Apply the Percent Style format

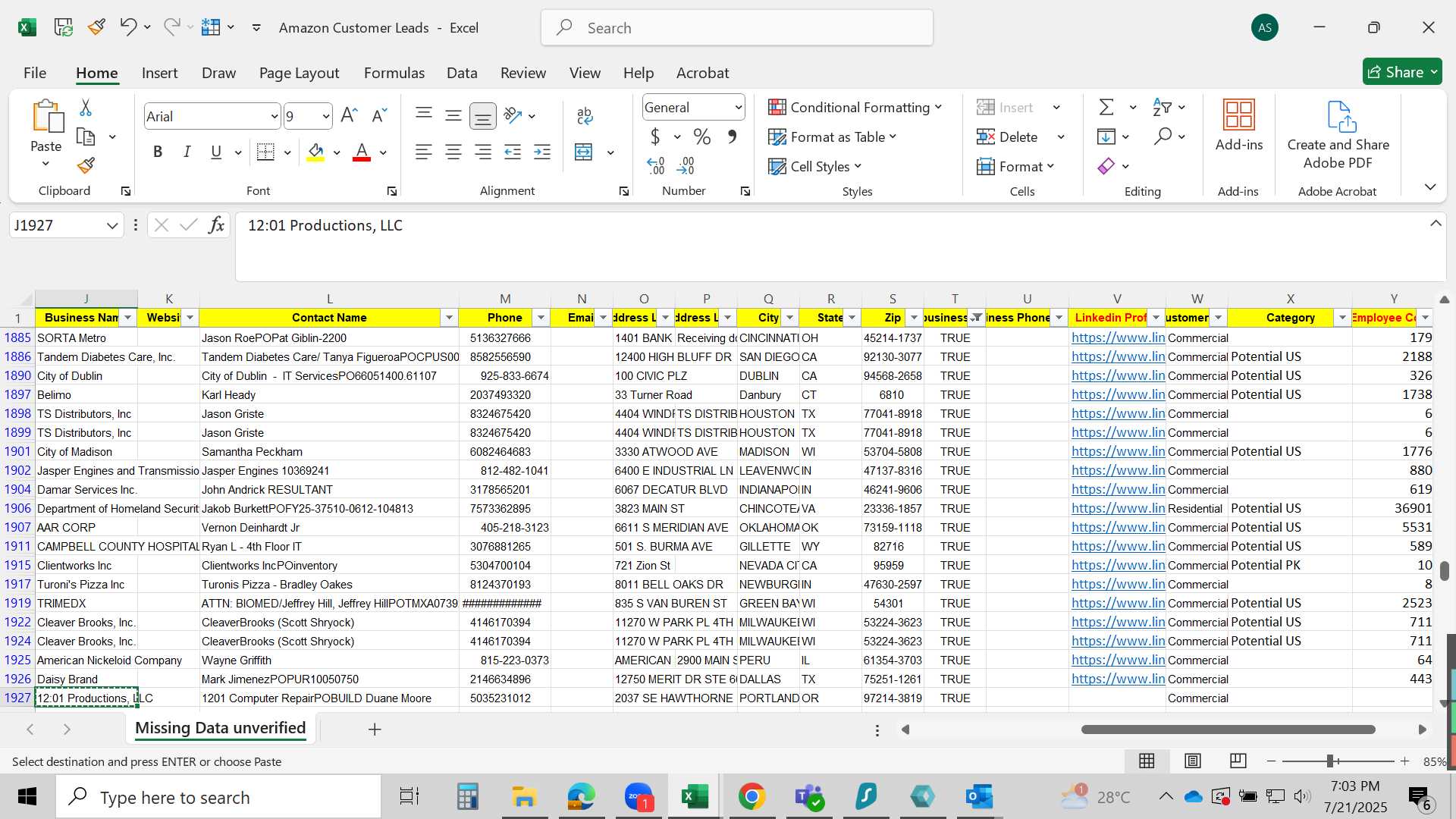pos(702,136)
